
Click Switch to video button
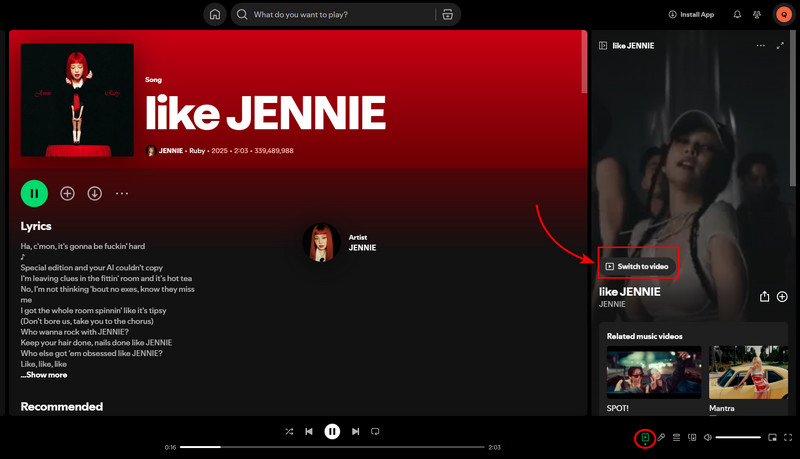(x=637, y=267)
